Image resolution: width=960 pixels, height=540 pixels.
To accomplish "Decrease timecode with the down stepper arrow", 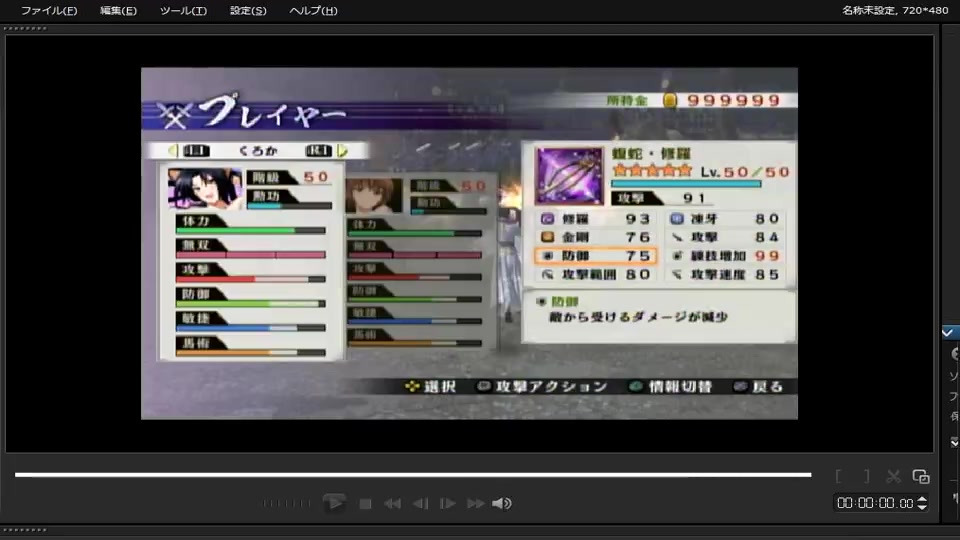I will pos(922,507).
